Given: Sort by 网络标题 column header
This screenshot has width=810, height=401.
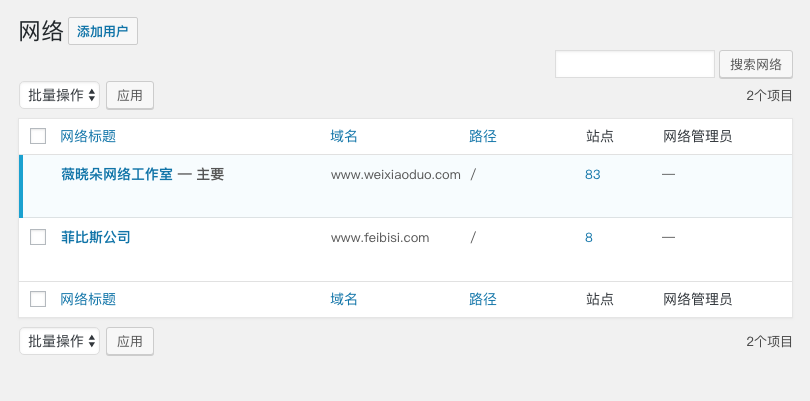Looking at the screenshot, I should (88, 136).
